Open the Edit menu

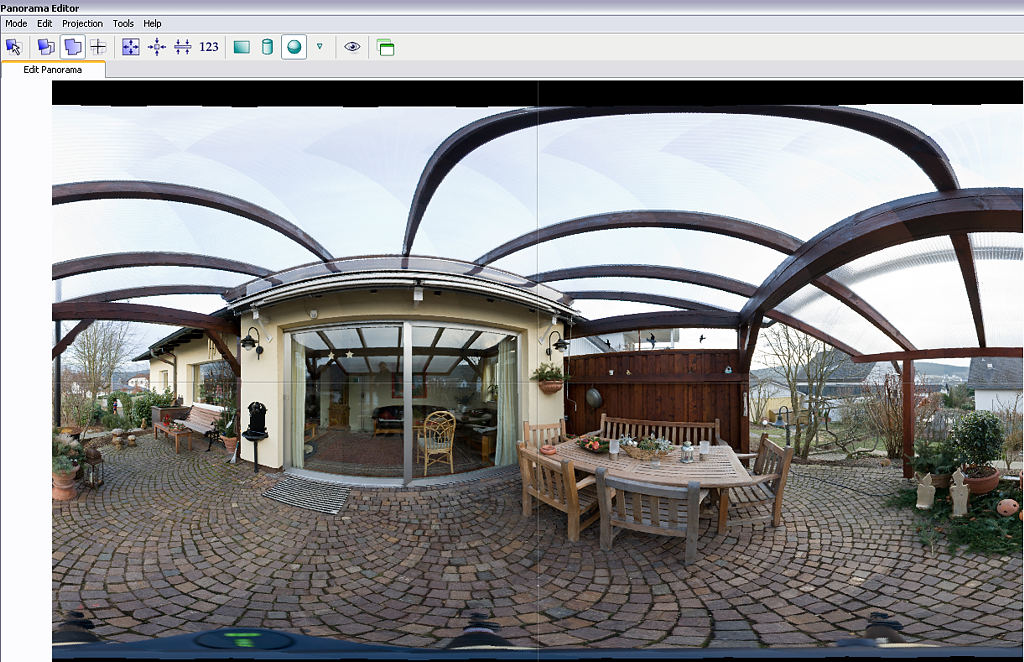click(x=45, y=23)
